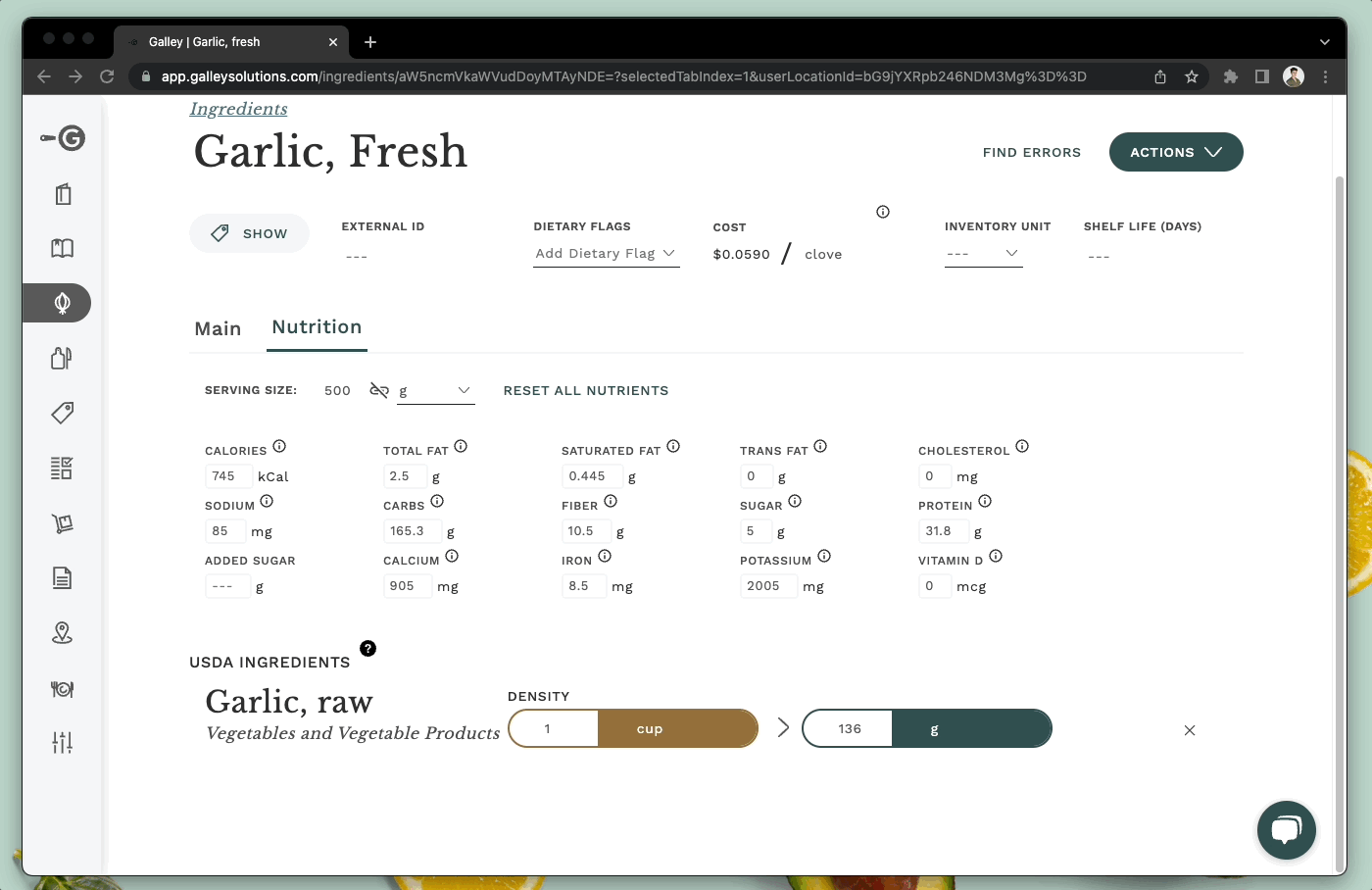Click the plate-and-cutlery meals icon
Image resolution: width=1372 pixels, height=890 pixels.
point(62,689)
